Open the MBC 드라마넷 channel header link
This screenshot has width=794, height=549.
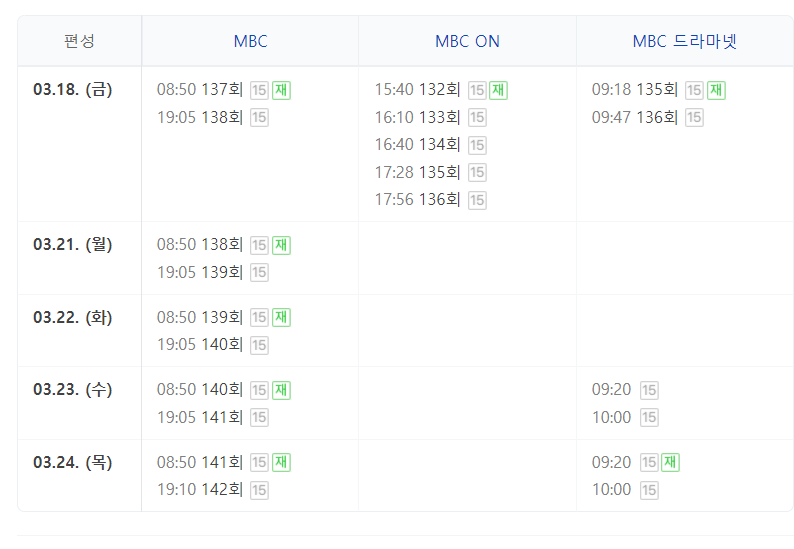point(685,41)
